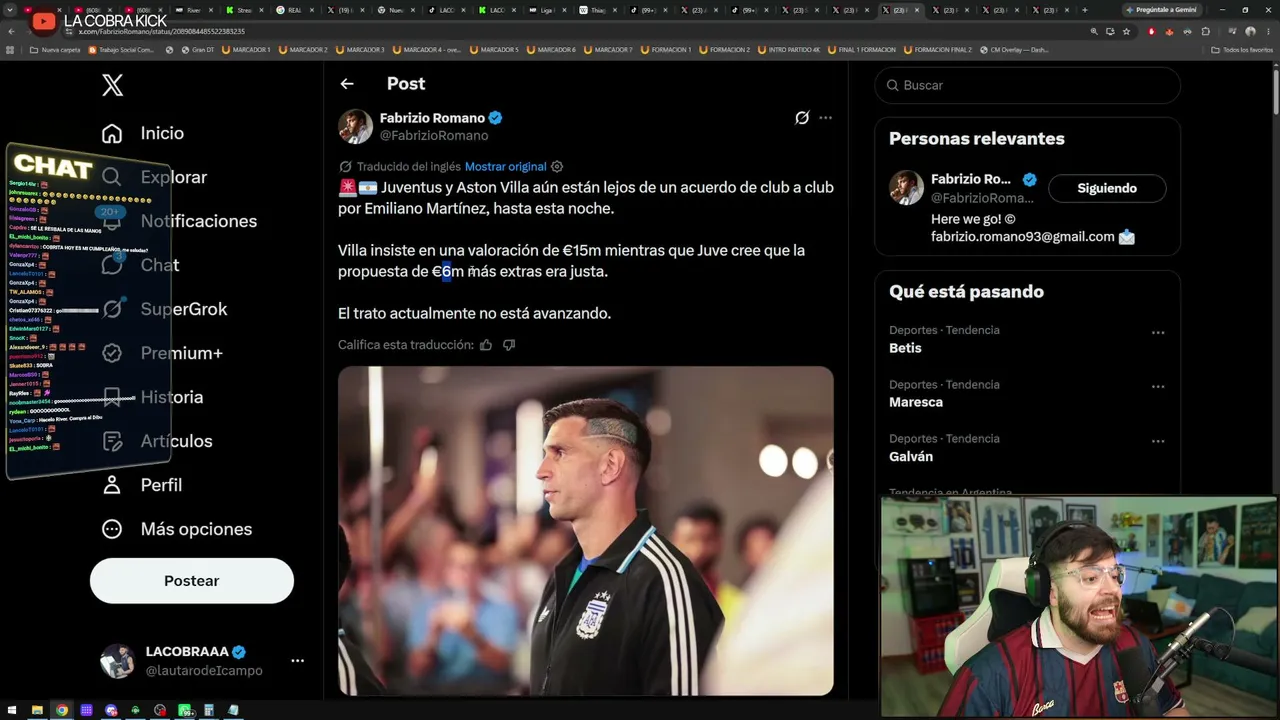Open translation settings gear icon

click(557, 167)
